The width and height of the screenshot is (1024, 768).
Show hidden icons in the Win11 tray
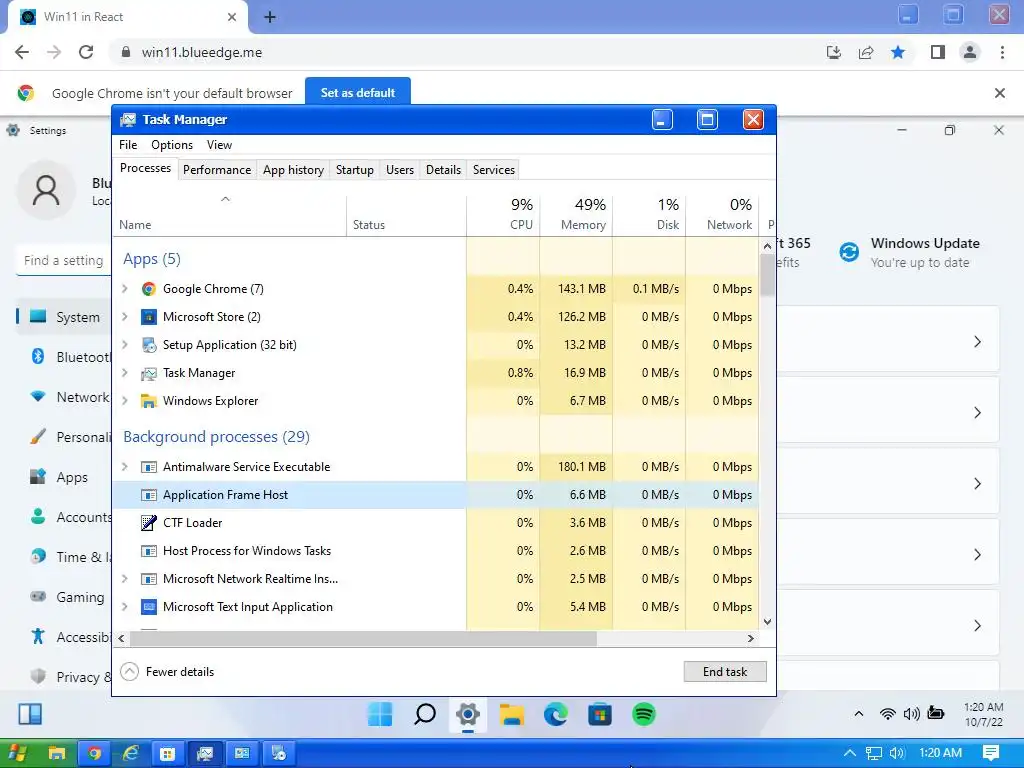[x=859, y=714]
